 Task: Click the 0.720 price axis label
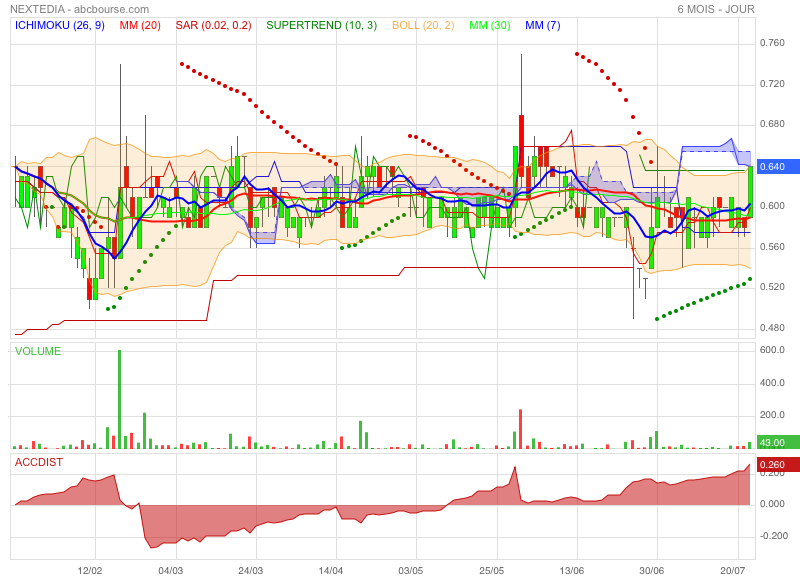tap(772, 84)
